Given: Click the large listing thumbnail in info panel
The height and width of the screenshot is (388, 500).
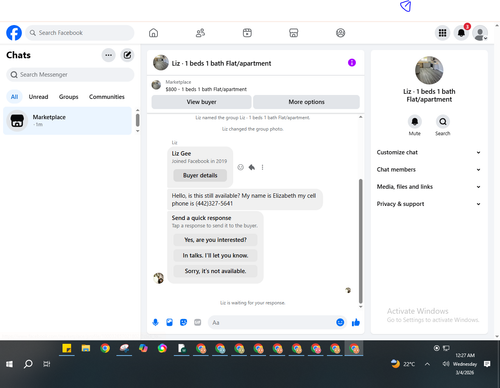Looking at the screenshot, I should [429, 70].
